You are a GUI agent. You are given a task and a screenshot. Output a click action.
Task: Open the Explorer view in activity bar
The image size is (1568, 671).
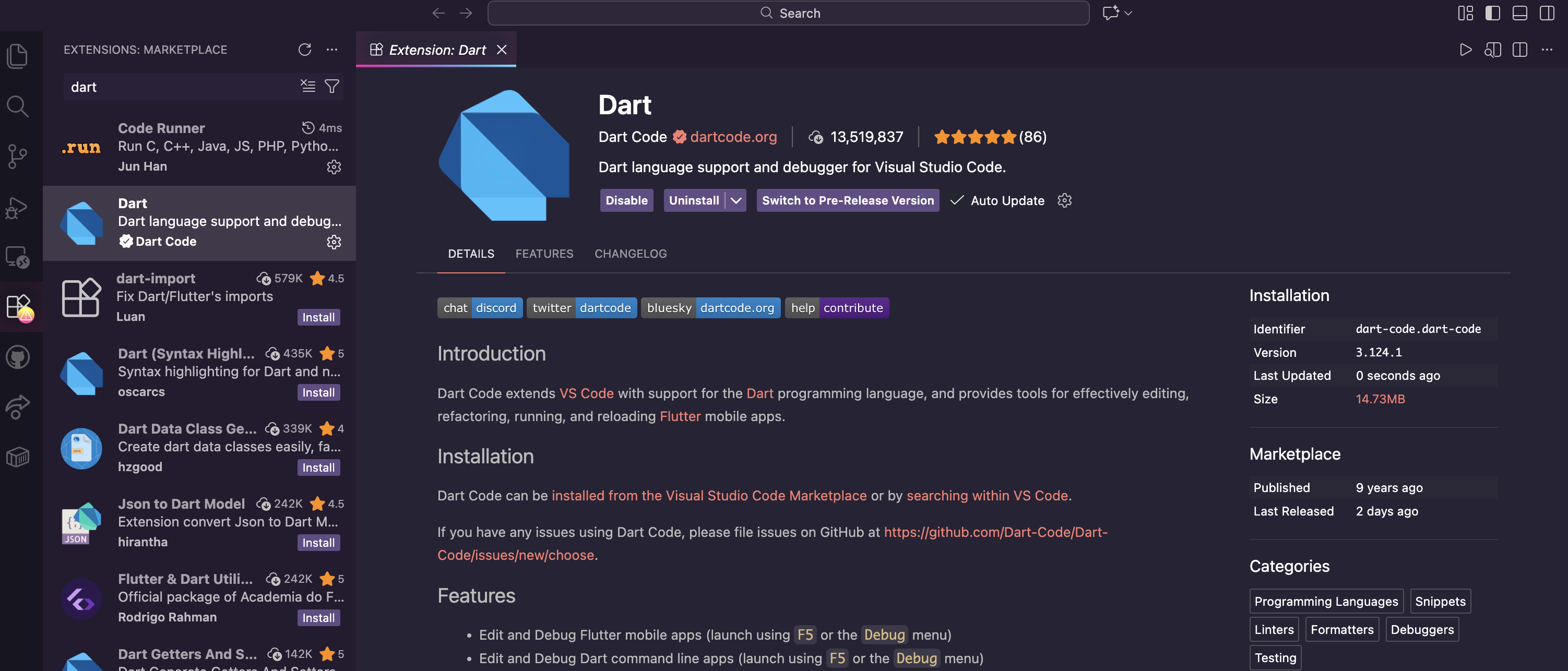pos(17,56)
